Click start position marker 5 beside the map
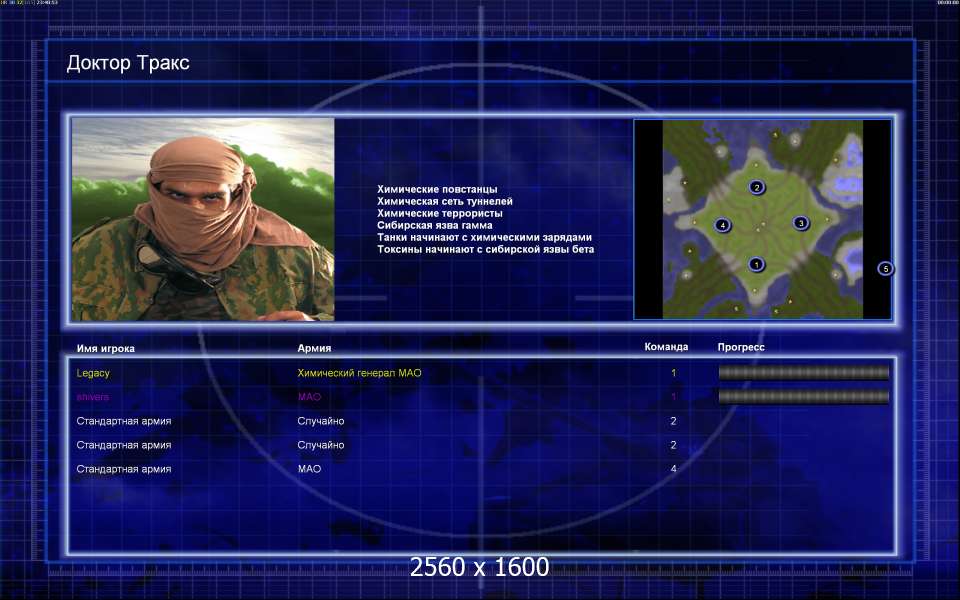 [x=885, y=269]
